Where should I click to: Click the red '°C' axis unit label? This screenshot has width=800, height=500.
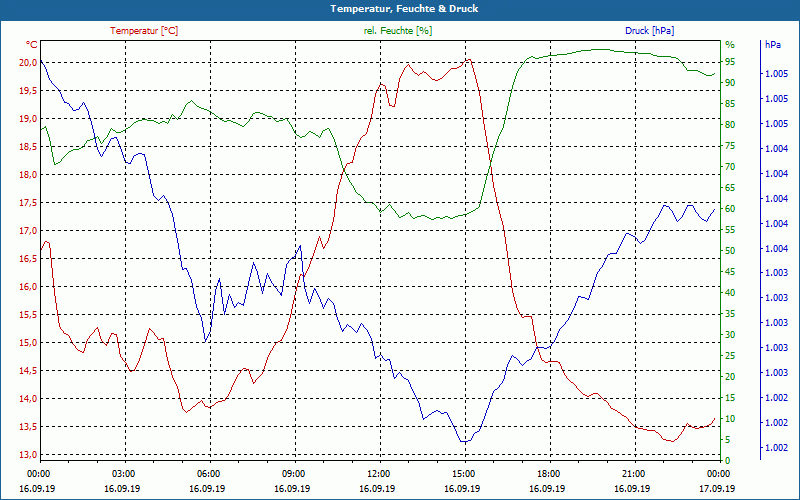pyautogui.click(x=32, y=45)
